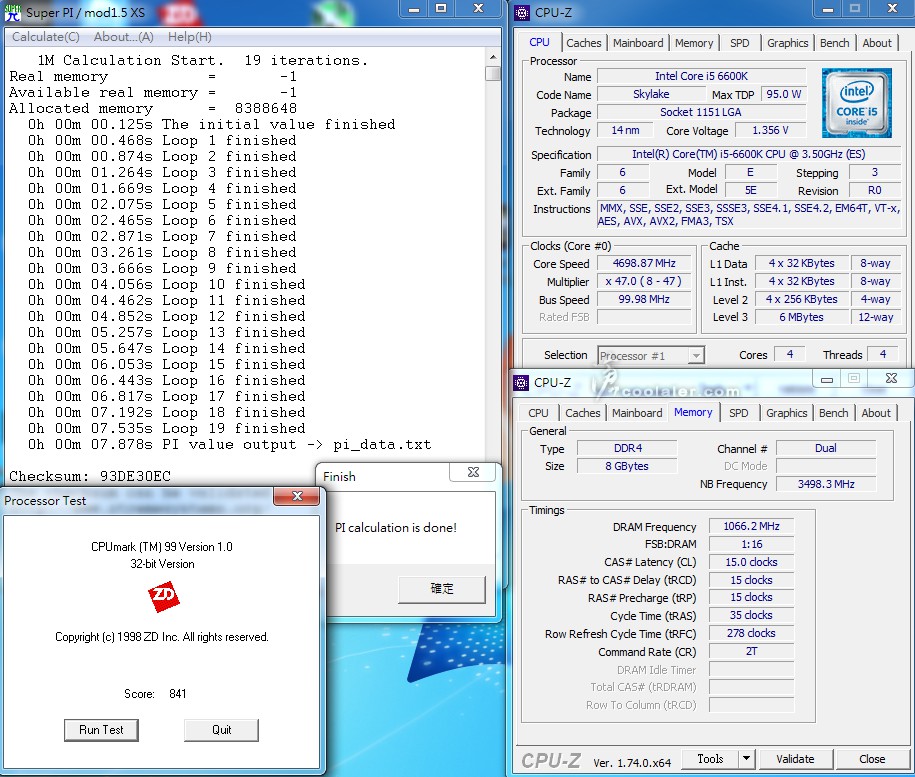915x777 pixels.
Task: Click the Super PI title bar icon
Action: pos(12,12)
